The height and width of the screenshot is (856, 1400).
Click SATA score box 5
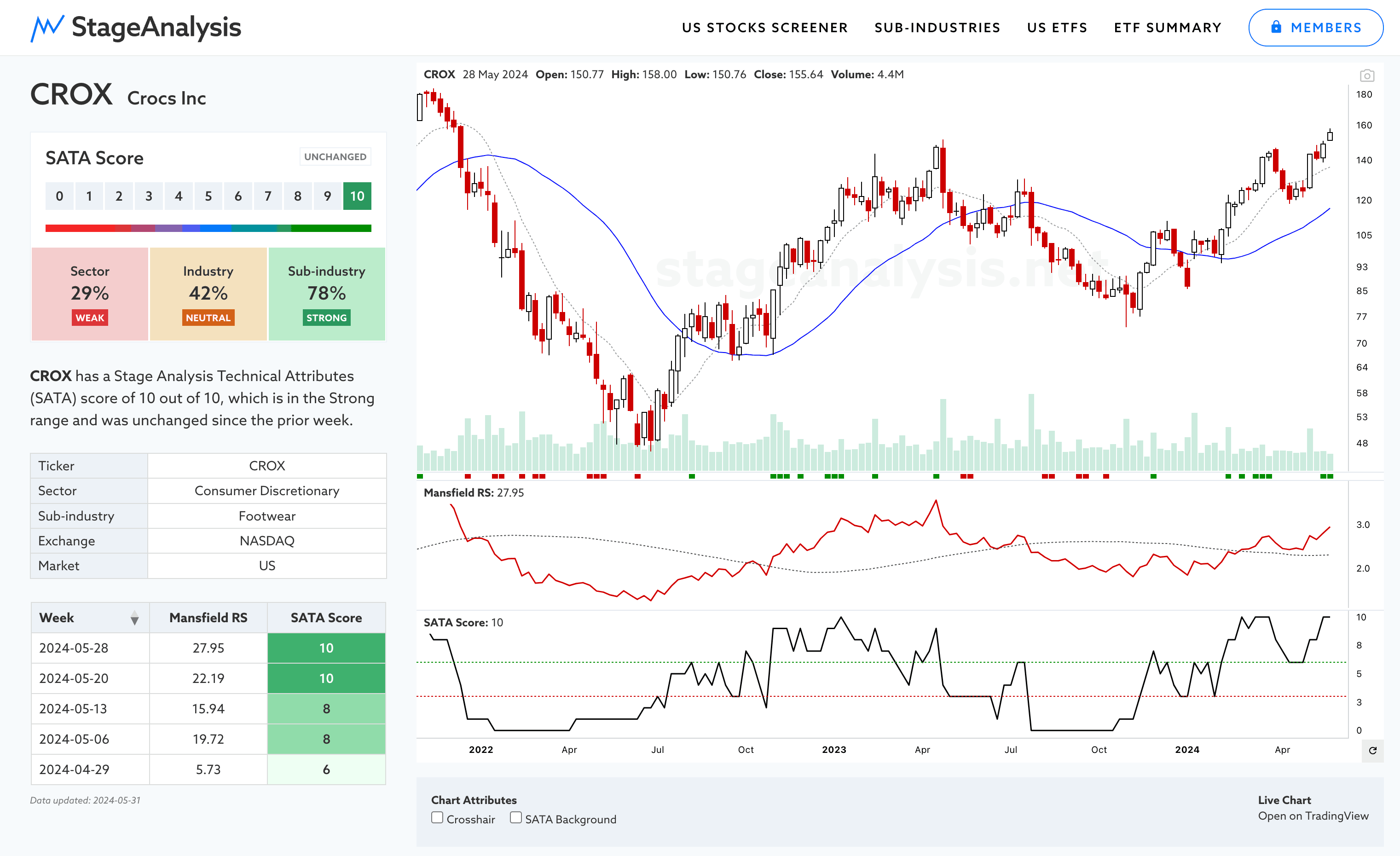tap(208, 196)
